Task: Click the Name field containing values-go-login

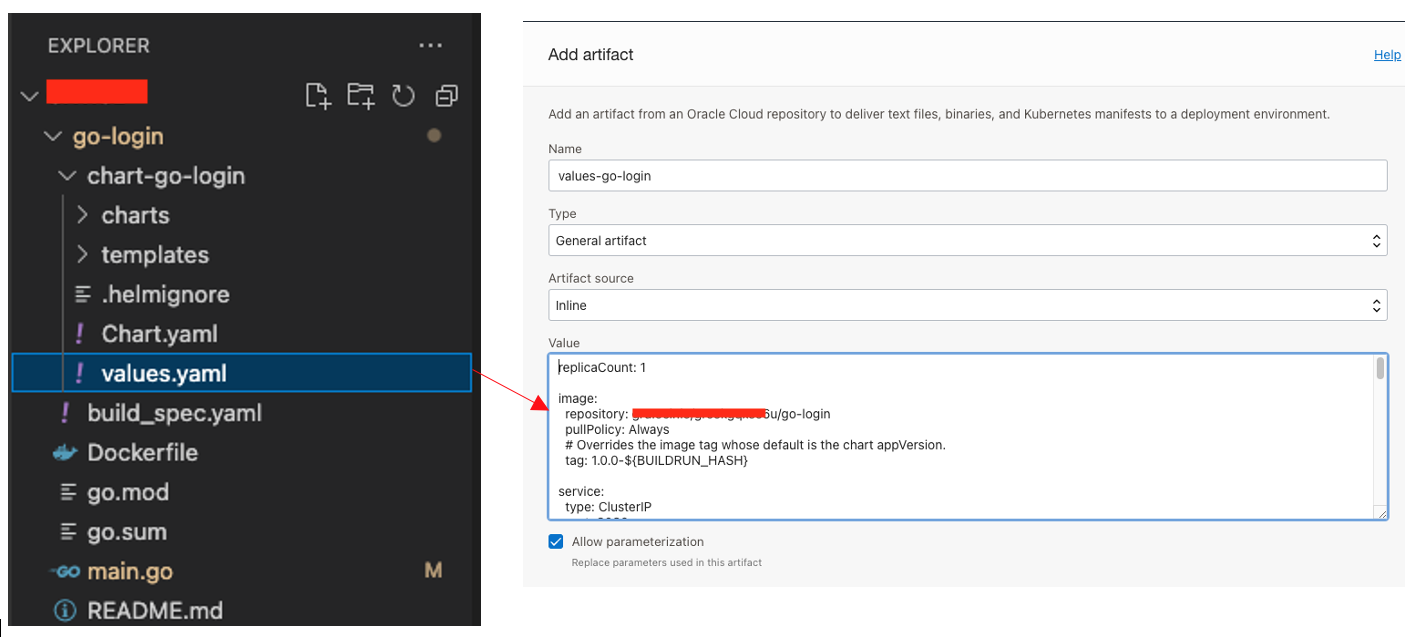Action: tap(968, 175)
